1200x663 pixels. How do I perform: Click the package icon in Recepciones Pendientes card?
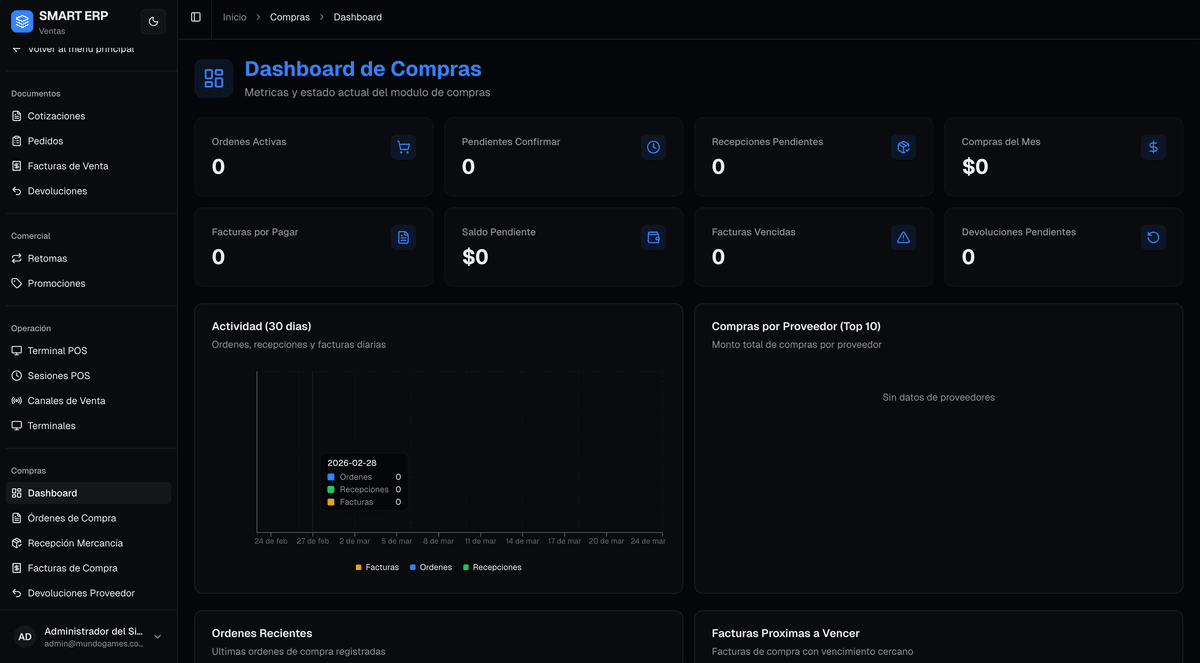tap(903, 147)
